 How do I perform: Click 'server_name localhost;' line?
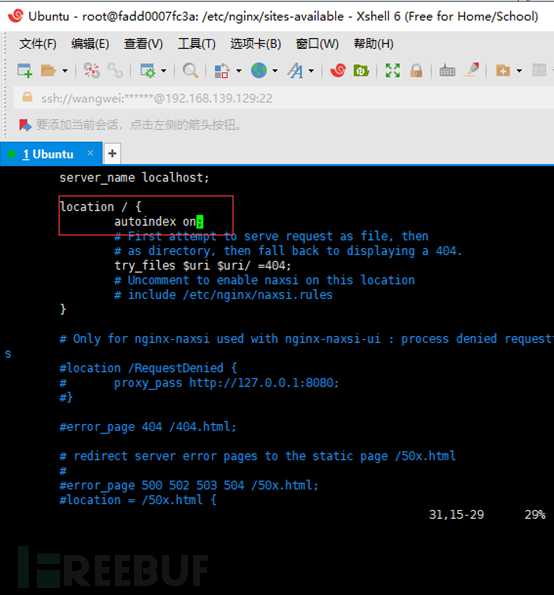coord(134,178)
